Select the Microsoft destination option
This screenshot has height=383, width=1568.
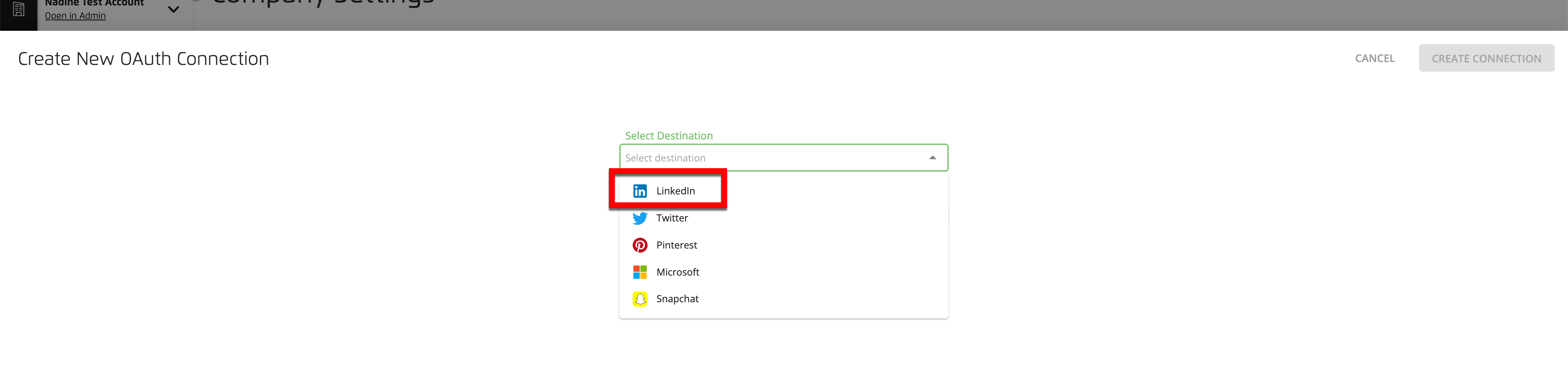(x=784, y=271)
